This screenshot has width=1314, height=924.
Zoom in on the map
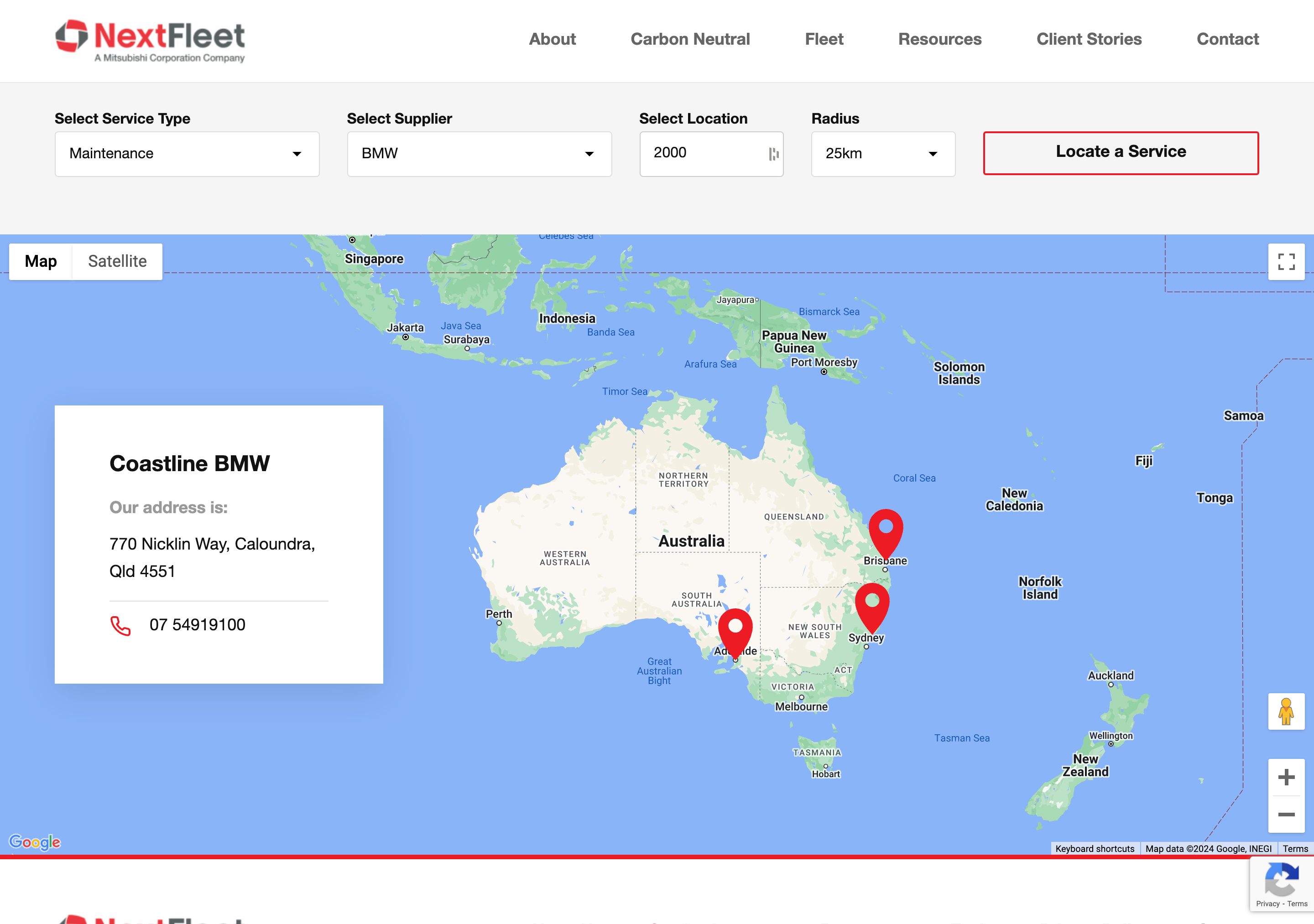coord(1286,777)
